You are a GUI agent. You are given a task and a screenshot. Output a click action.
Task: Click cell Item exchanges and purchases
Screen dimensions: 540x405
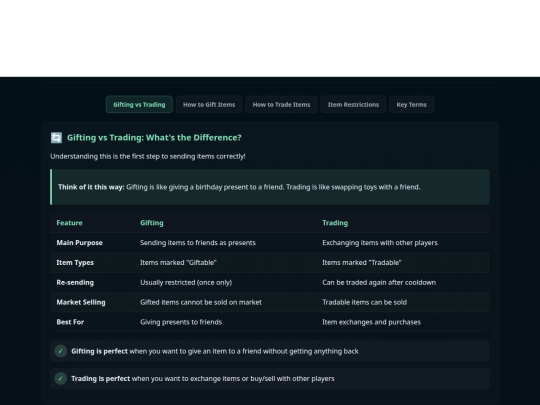tap(371, 322)
